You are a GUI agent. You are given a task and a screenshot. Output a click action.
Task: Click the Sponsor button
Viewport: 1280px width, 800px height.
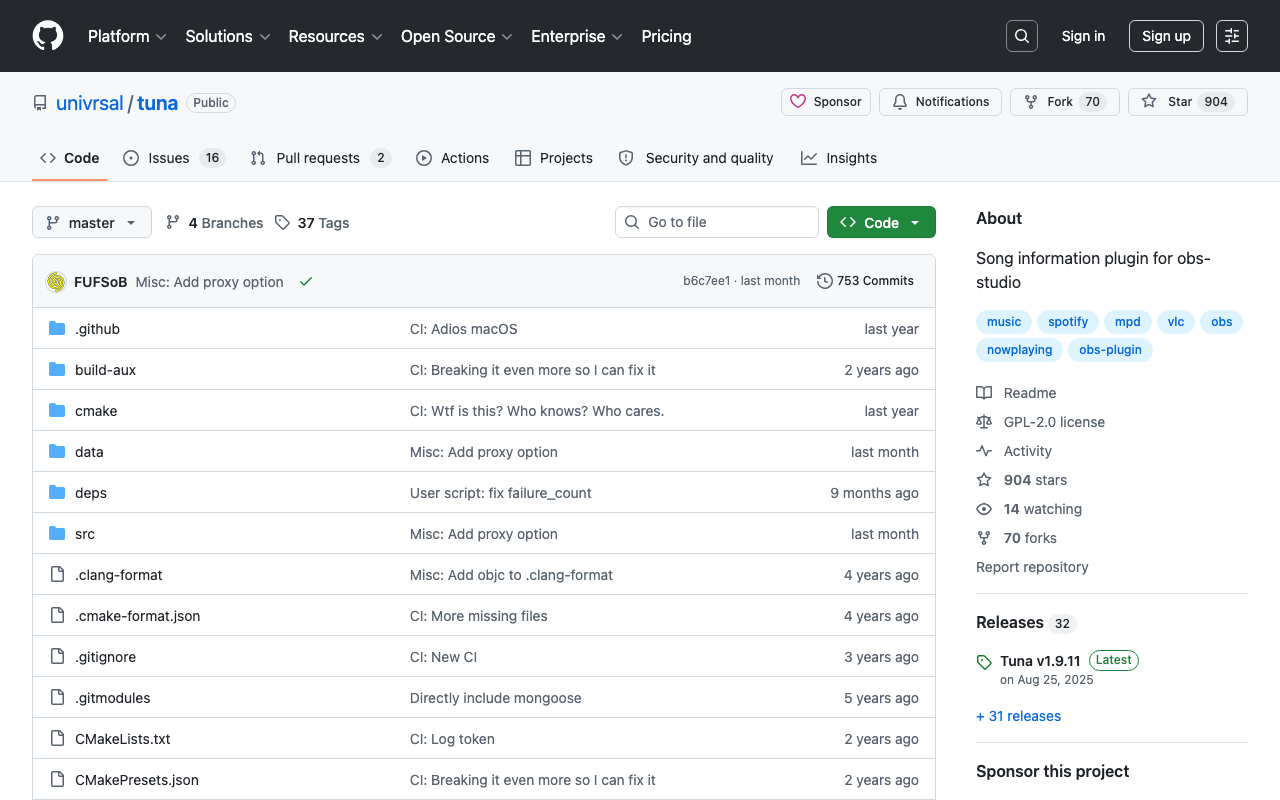click(826, 102)
